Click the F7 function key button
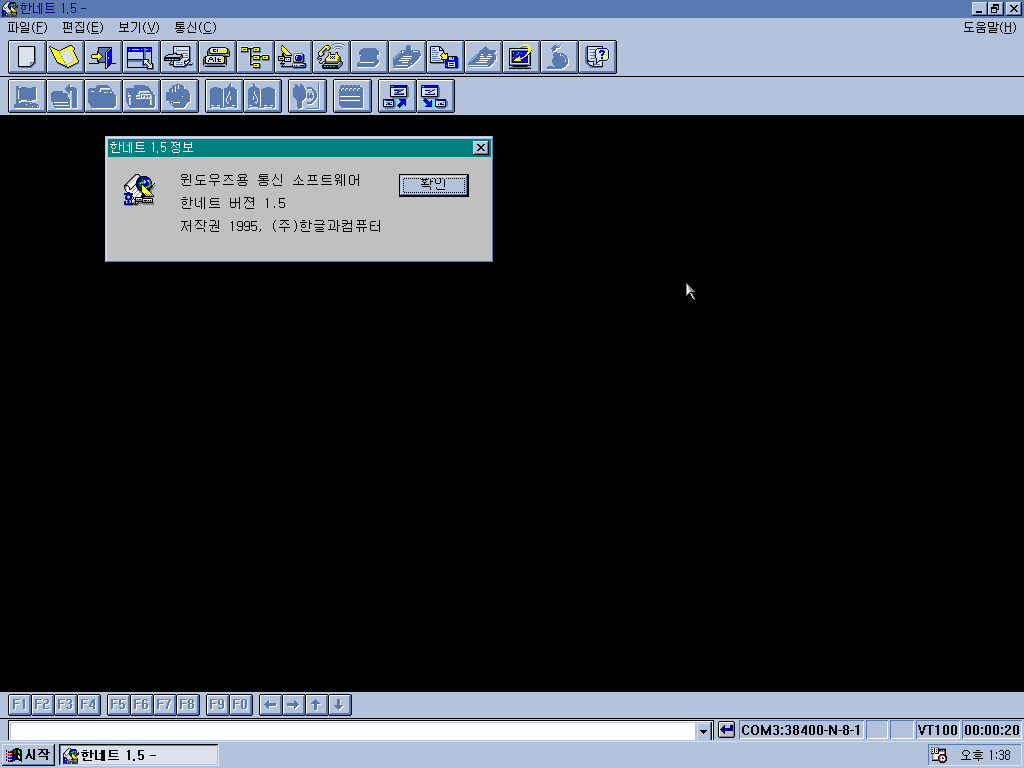1024x768 pixels. 164,705
